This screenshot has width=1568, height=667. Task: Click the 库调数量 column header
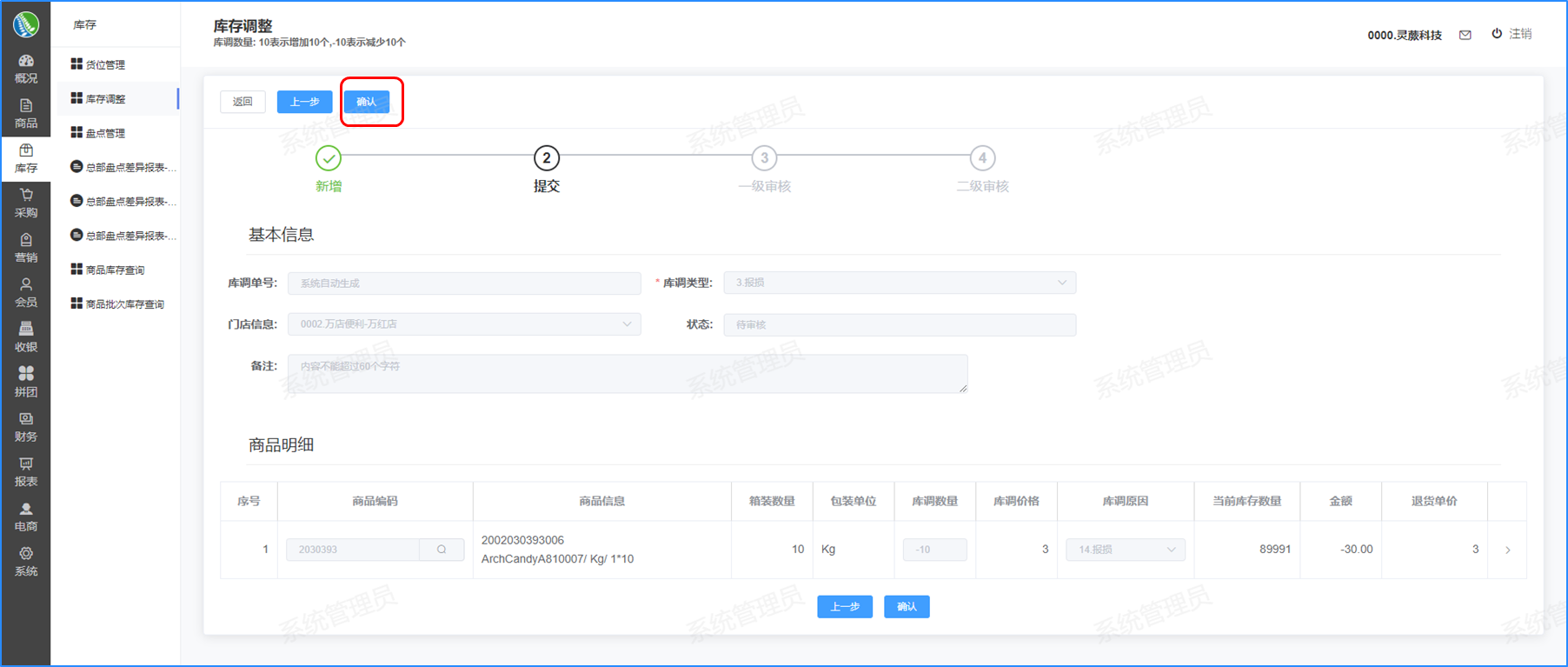(935, 501)
